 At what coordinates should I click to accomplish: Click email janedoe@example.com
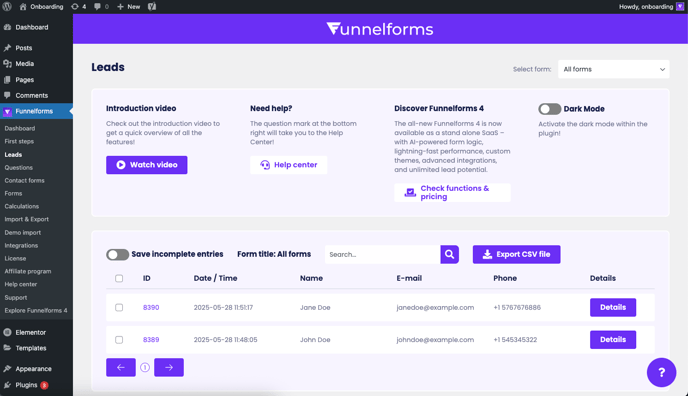click(435, 307)
